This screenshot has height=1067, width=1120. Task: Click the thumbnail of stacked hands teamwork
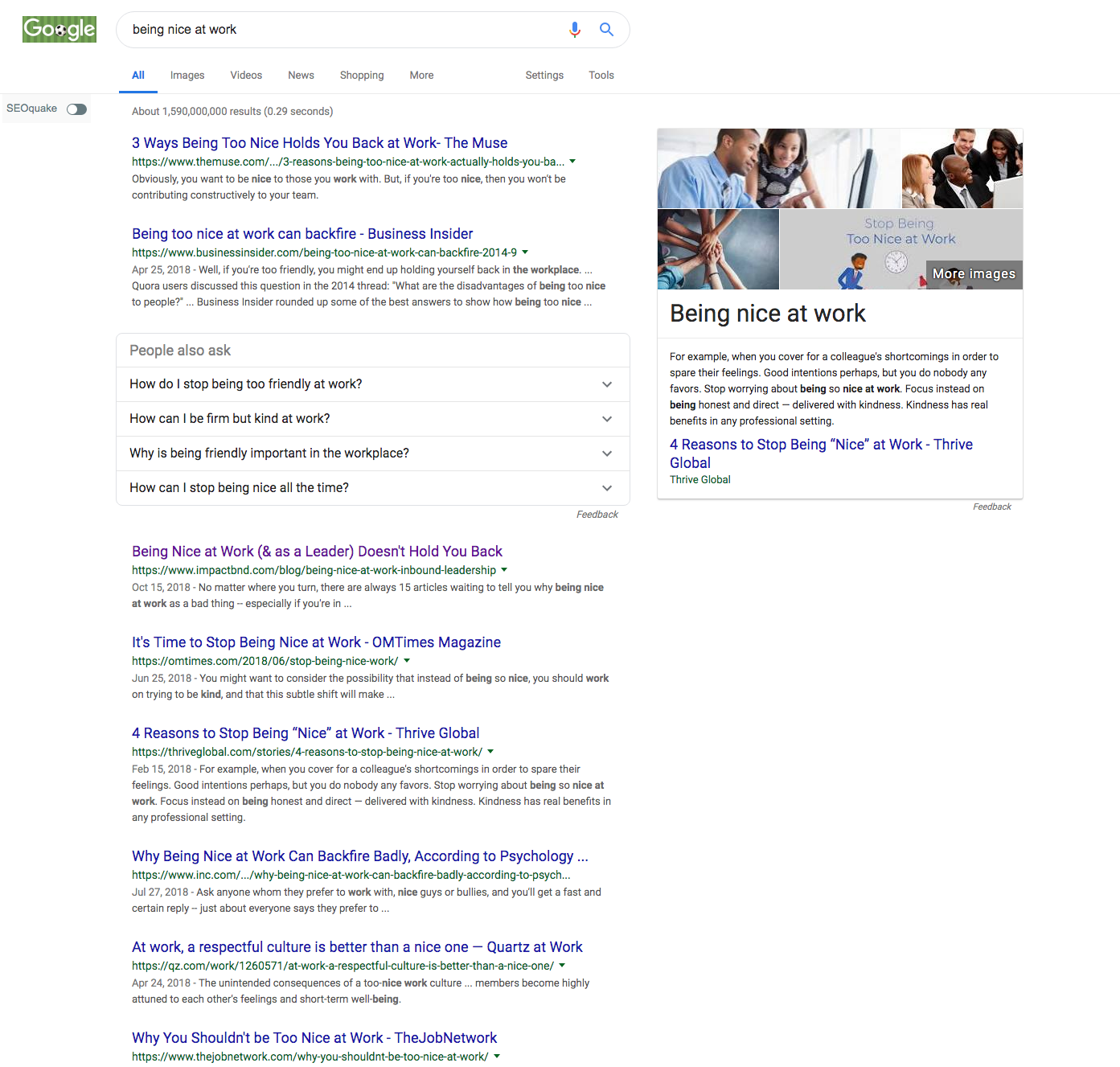pyautogui.click(x=718, y=249)
